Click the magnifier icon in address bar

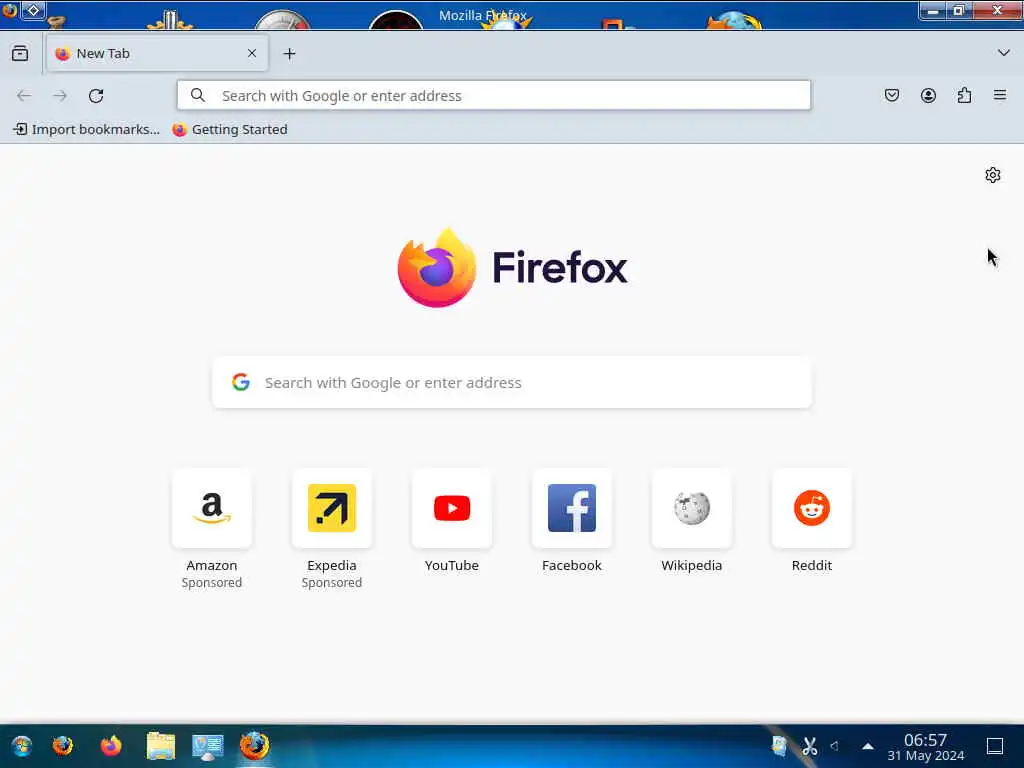[x=198, y=95]
